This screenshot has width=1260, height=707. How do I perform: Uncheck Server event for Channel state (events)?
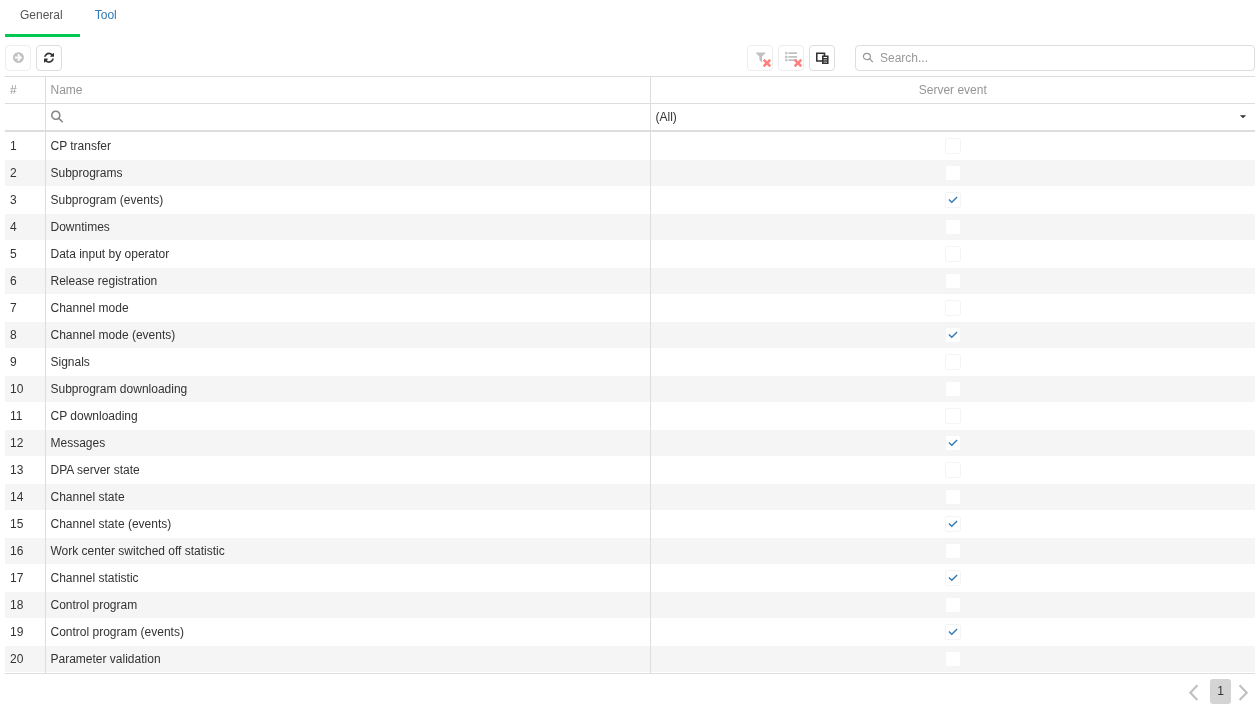[x=953, y=524]
